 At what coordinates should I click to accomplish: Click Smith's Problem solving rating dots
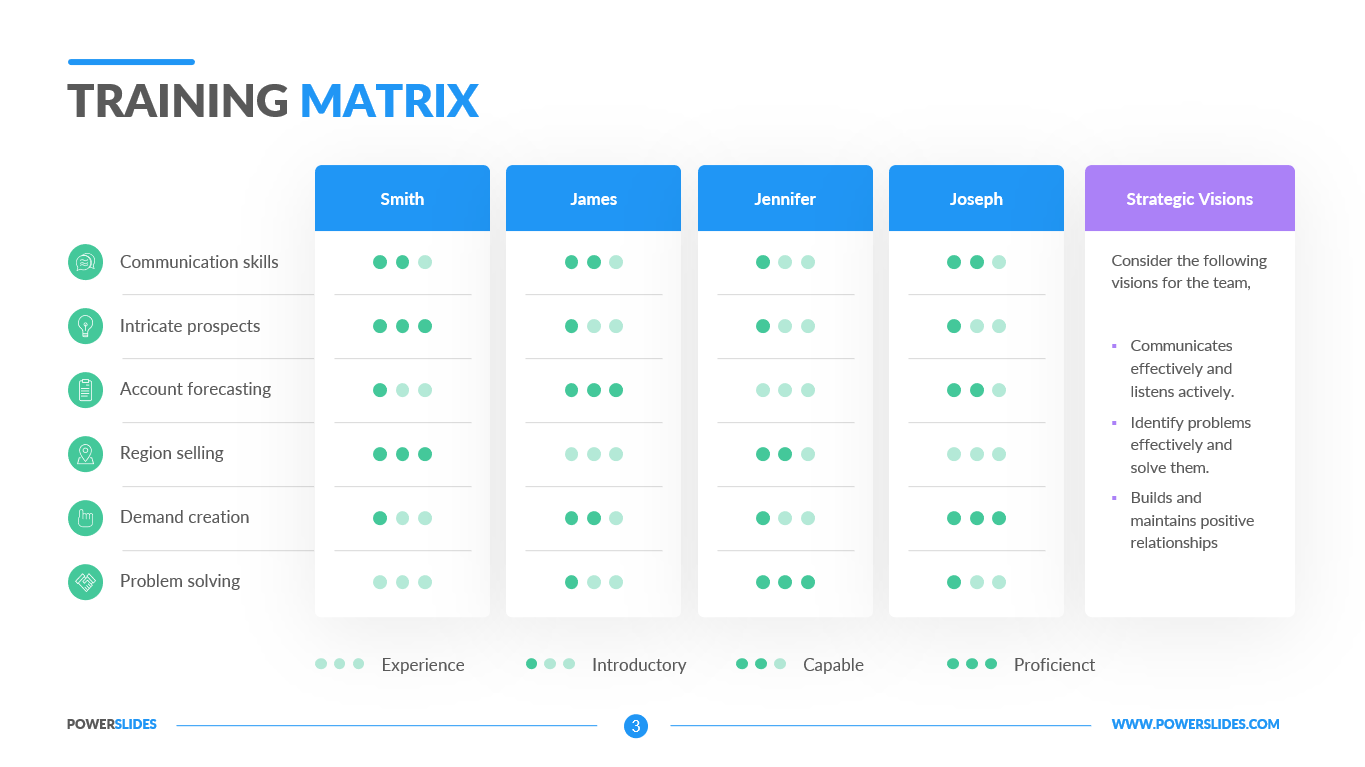(x=402, y=582)
